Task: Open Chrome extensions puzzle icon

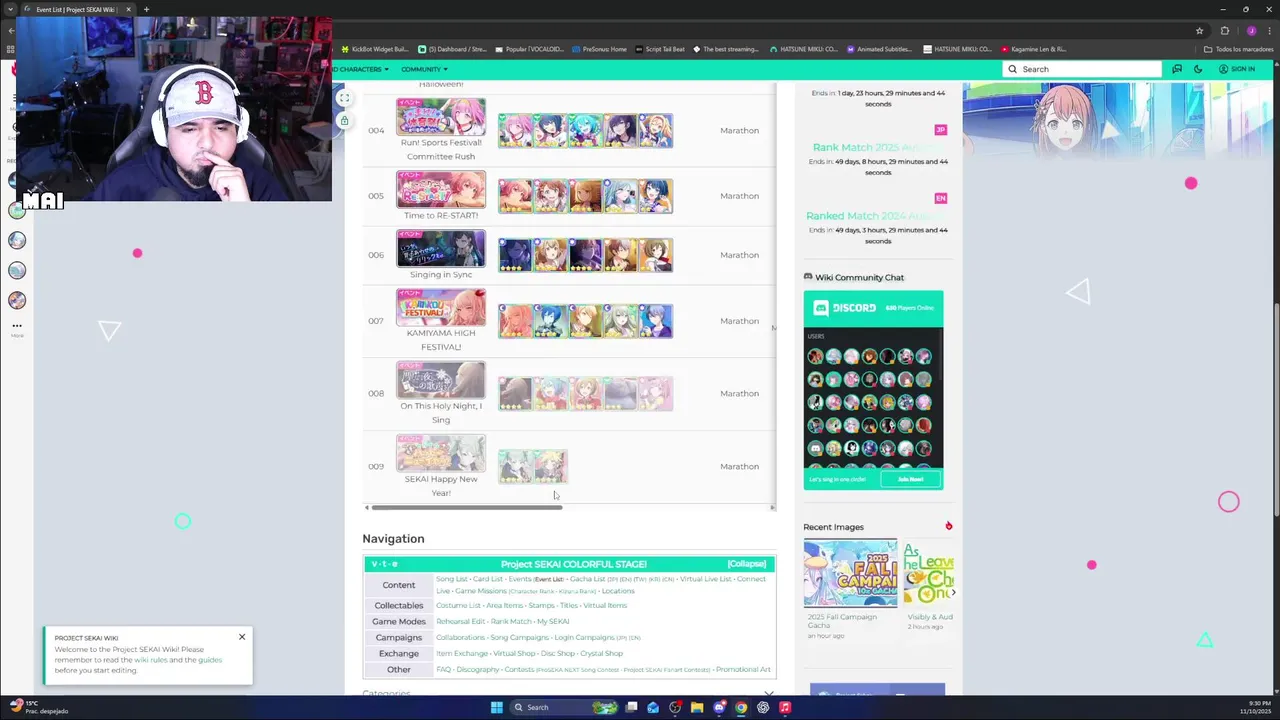Action: coord(1224,30)
